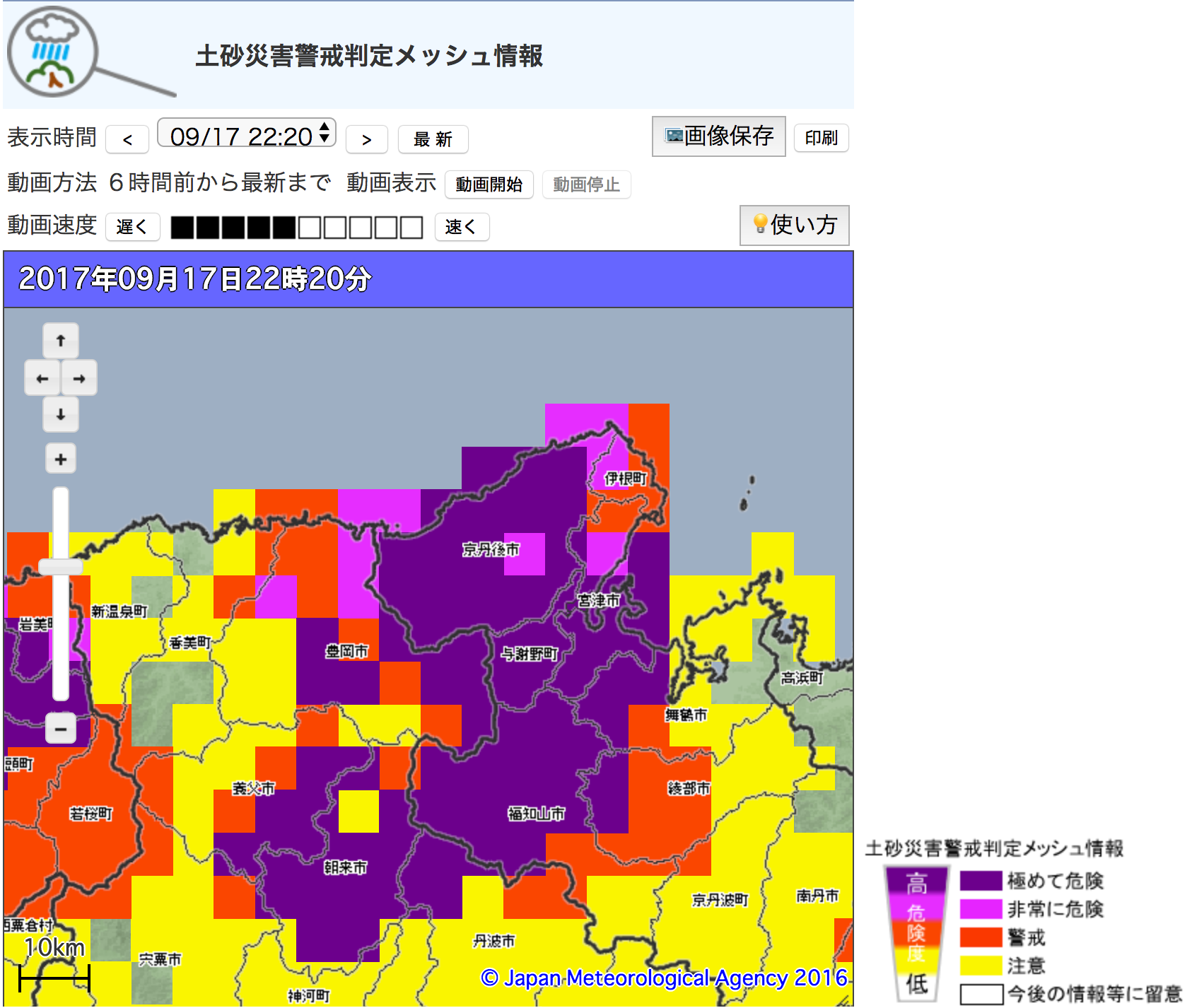The image size is (1192, 1008).
Task: Print the map with 印刷 button
Action: click(x=821, y=138)
